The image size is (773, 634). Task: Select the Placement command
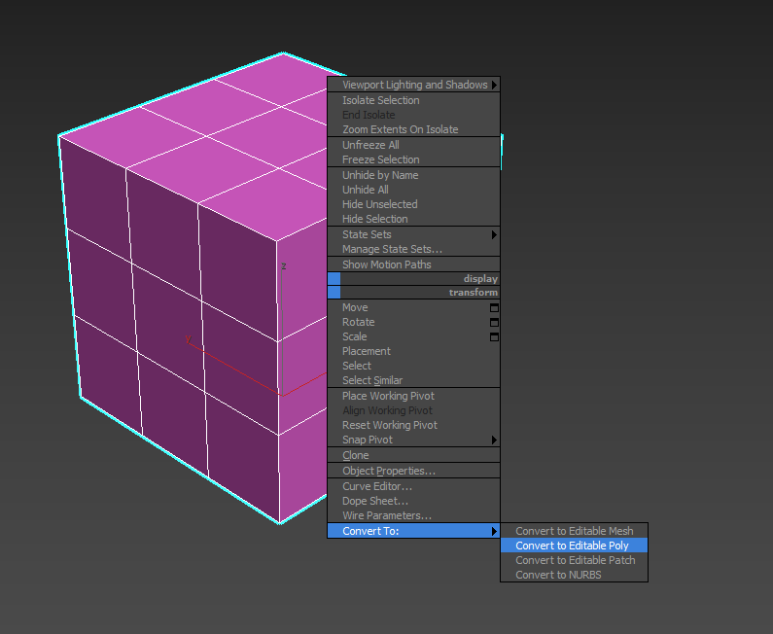point(414,352)
